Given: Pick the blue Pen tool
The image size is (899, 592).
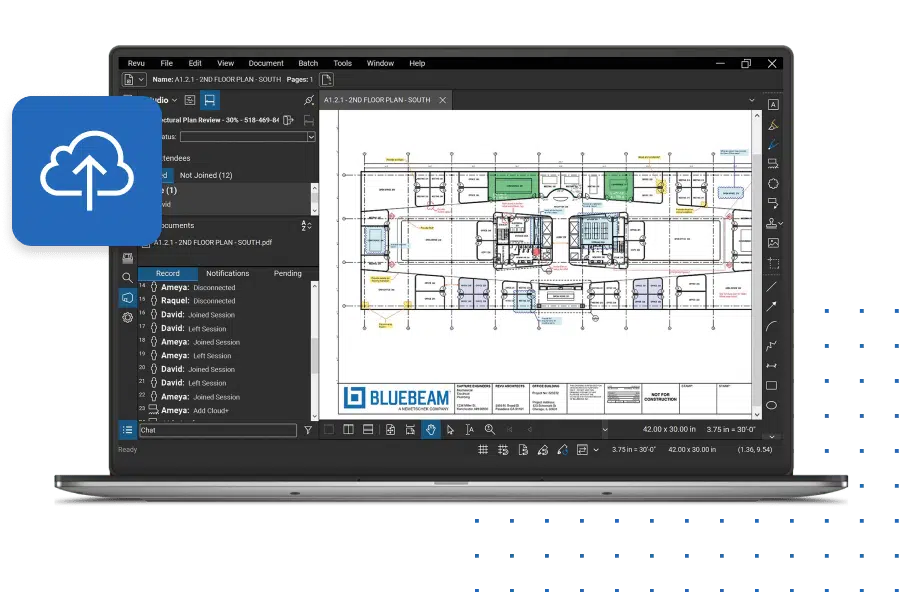Looking at the screenshot, I should (x=773, y=144).
